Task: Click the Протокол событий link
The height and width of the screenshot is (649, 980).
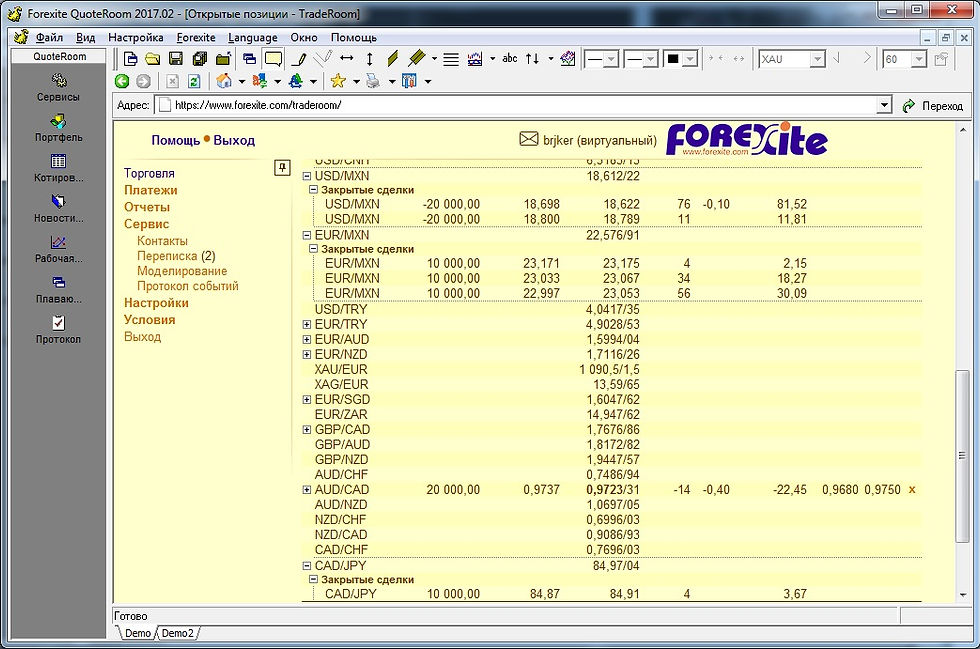Action: (188, 286)
